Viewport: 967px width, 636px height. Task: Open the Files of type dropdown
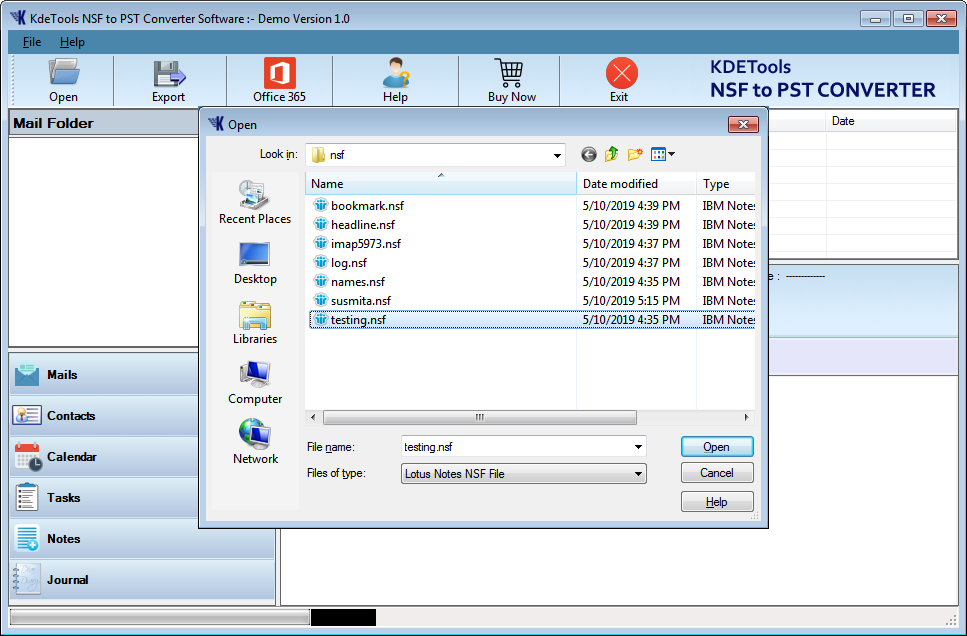tap(638, 474)
